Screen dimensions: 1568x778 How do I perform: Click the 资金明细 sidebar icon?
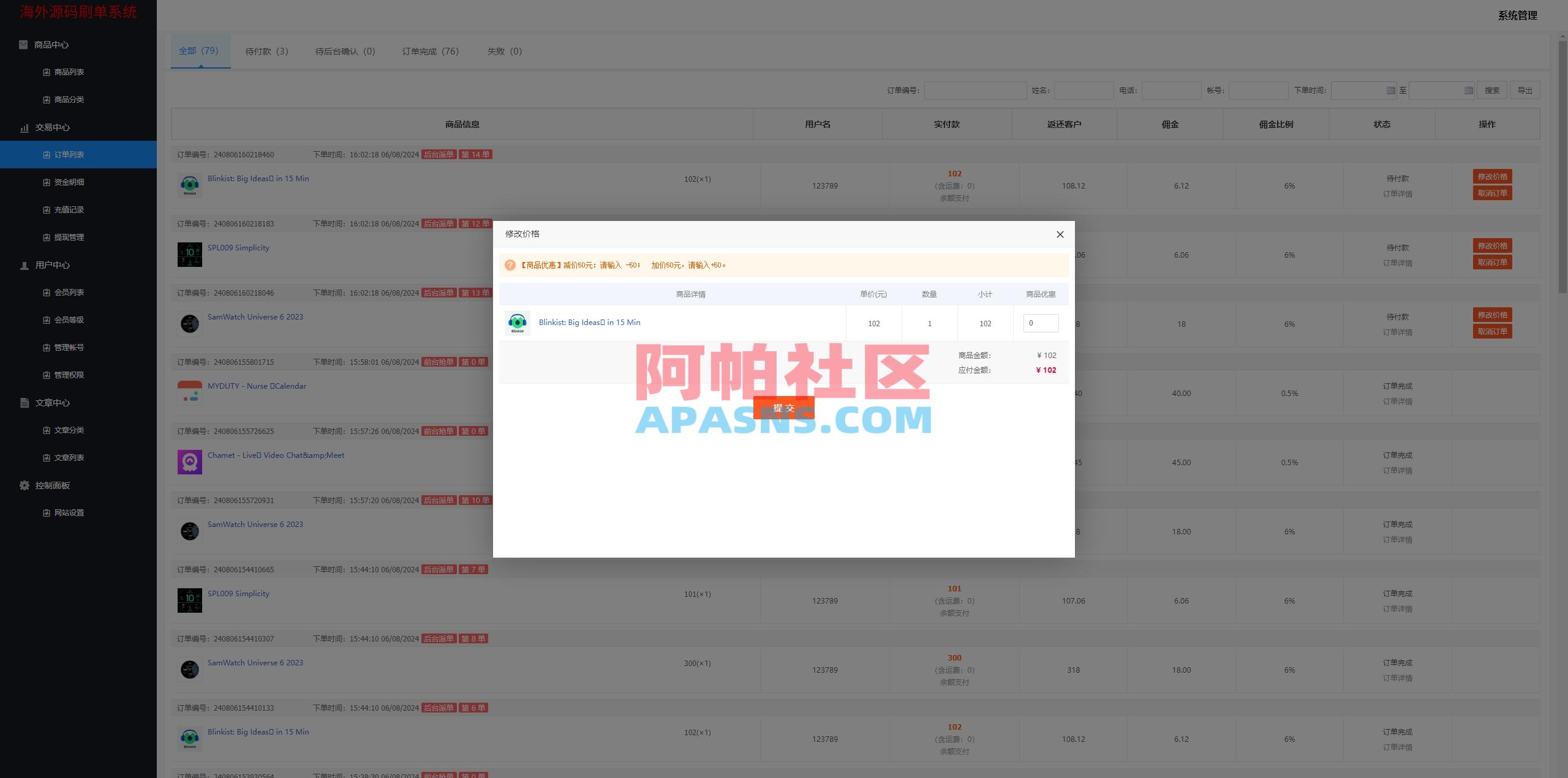(46, 182)
